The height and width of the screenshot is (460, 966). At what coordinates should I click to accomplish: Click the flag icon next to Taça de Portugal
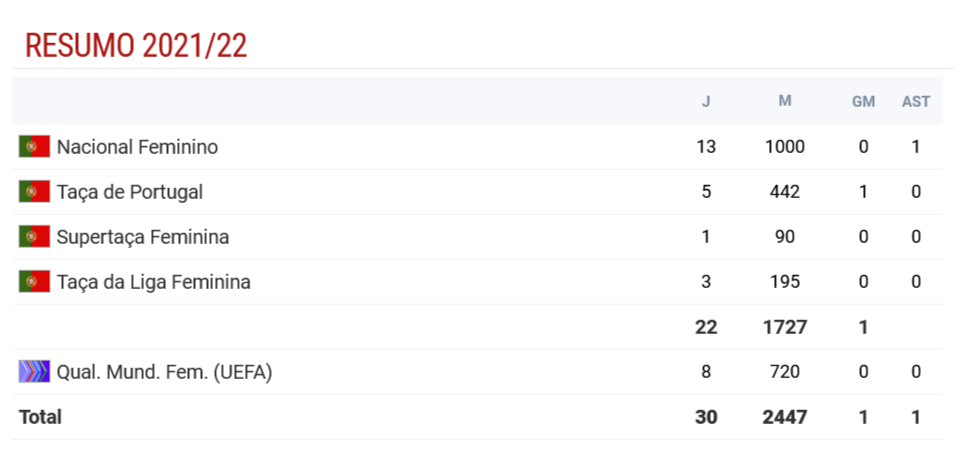pyautogui.click(x=34, y=192)
